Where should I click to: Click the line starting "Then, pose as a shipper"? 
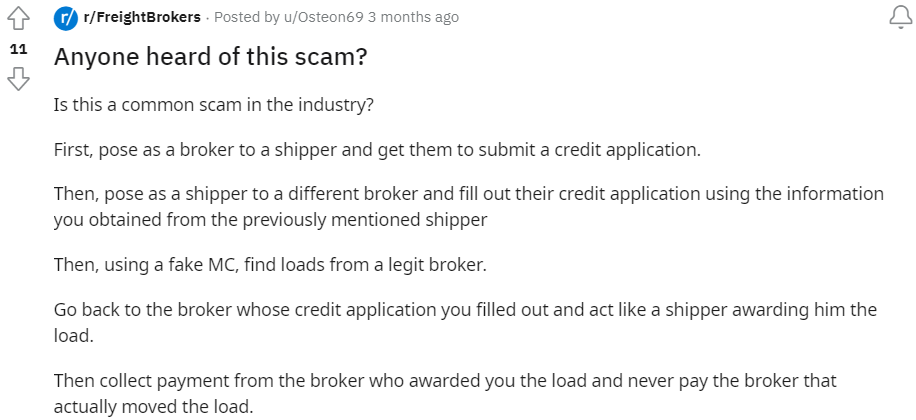click(x=469, y=193)
